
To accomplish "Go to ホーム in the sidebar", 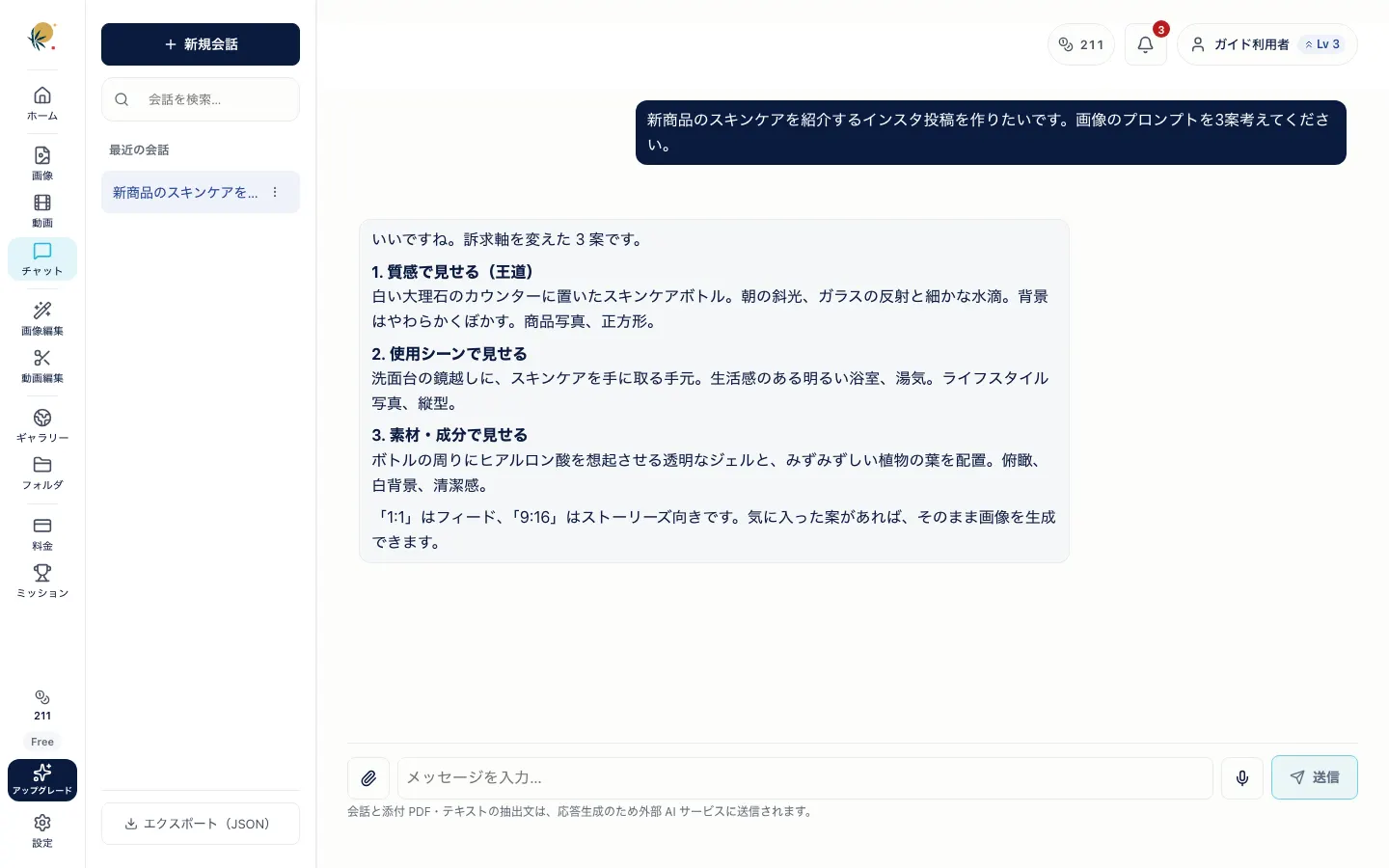I will pos(42,103).
